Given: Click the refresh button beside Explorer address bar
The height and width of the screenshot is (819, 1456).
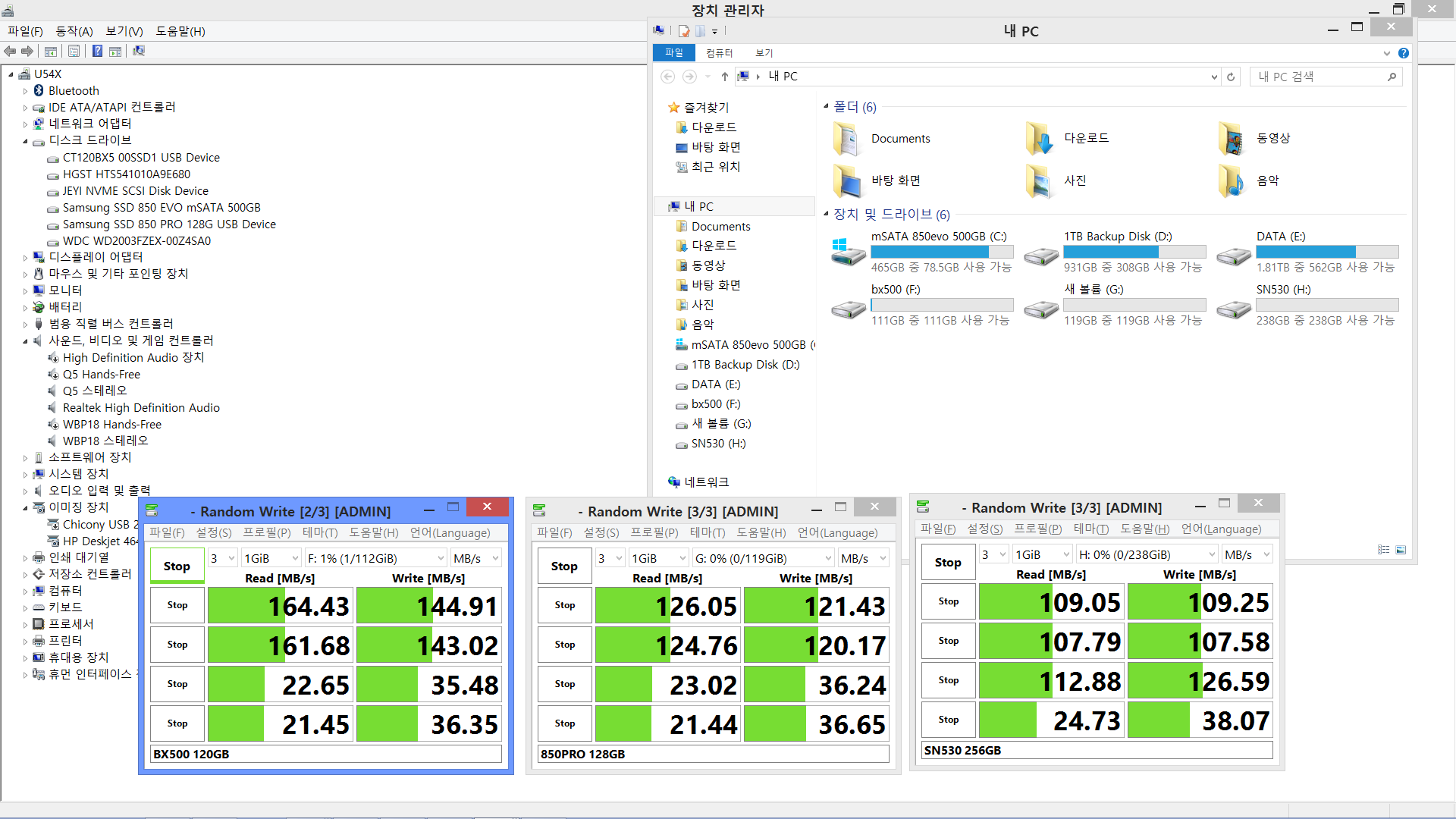Looking at the screenshot, I should (x=1231, y=77).
